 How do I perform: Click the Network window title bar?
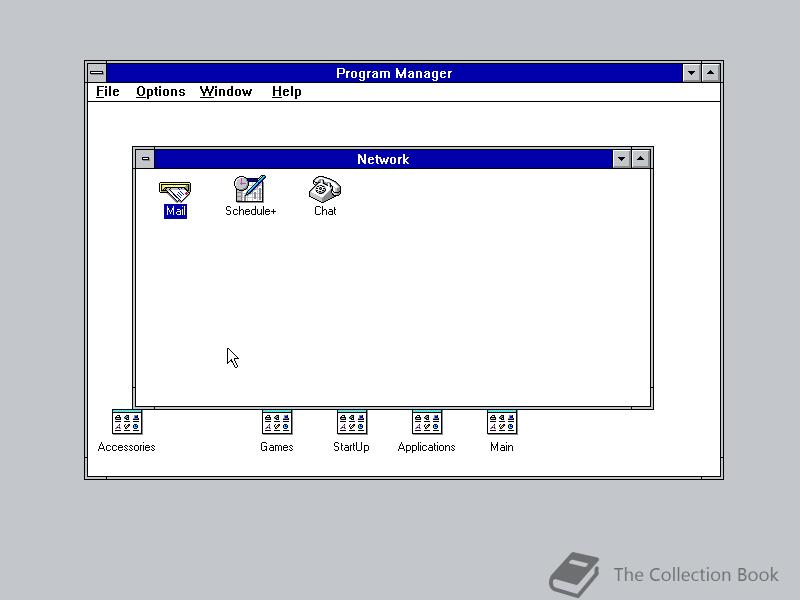click(383, 159)
